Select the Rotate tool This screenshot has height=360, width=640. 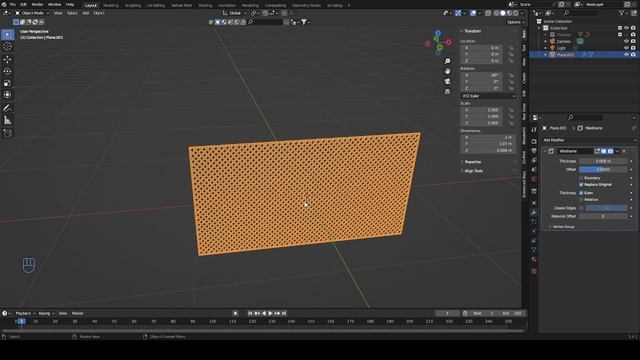[7, 71]
